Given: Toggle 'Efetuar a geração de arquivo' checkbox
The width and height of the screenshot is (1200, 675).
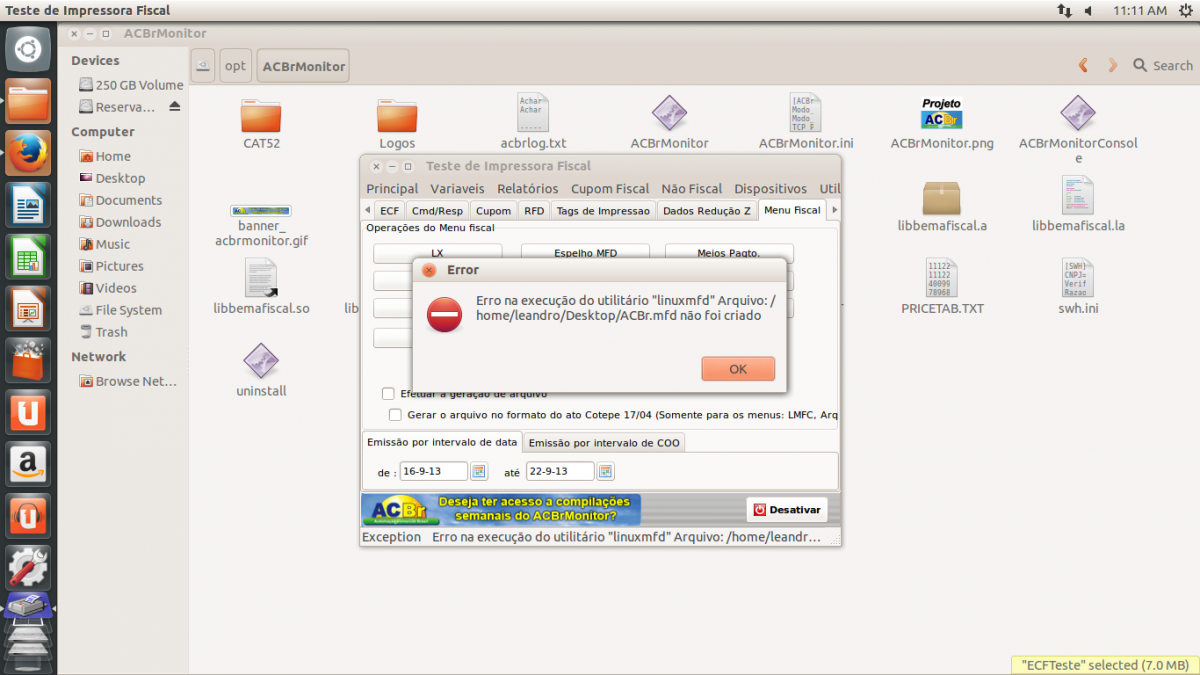Looking at the screenshot, I should click(388, 393).
